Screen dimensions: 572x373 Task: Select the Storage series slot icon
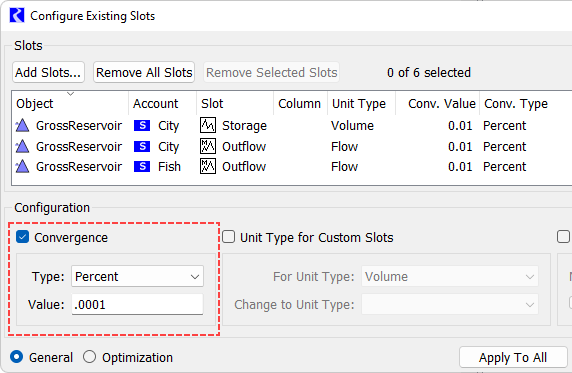[x=208, y=126]
